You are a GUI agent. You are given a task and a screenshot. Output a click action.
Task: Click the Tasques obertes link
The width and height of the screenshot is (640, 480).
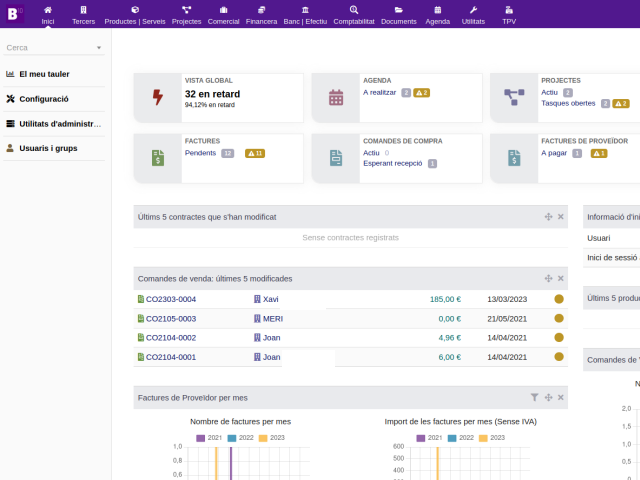[x=568, y=103]
